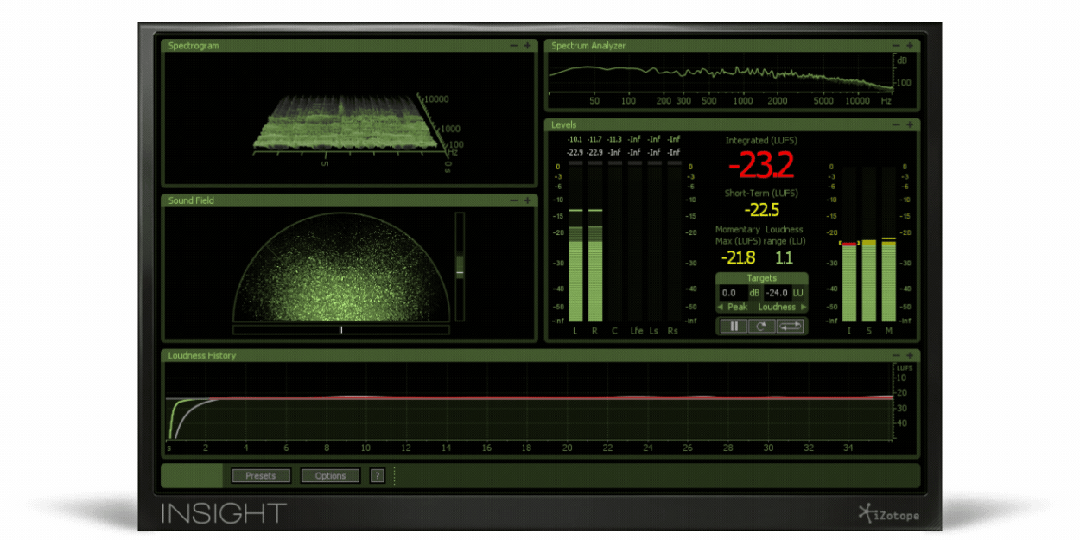The width and height of the screenshot is (1080, 540).
Task: Click the right arrow beside Loudness
Action: tap(802, 307)
